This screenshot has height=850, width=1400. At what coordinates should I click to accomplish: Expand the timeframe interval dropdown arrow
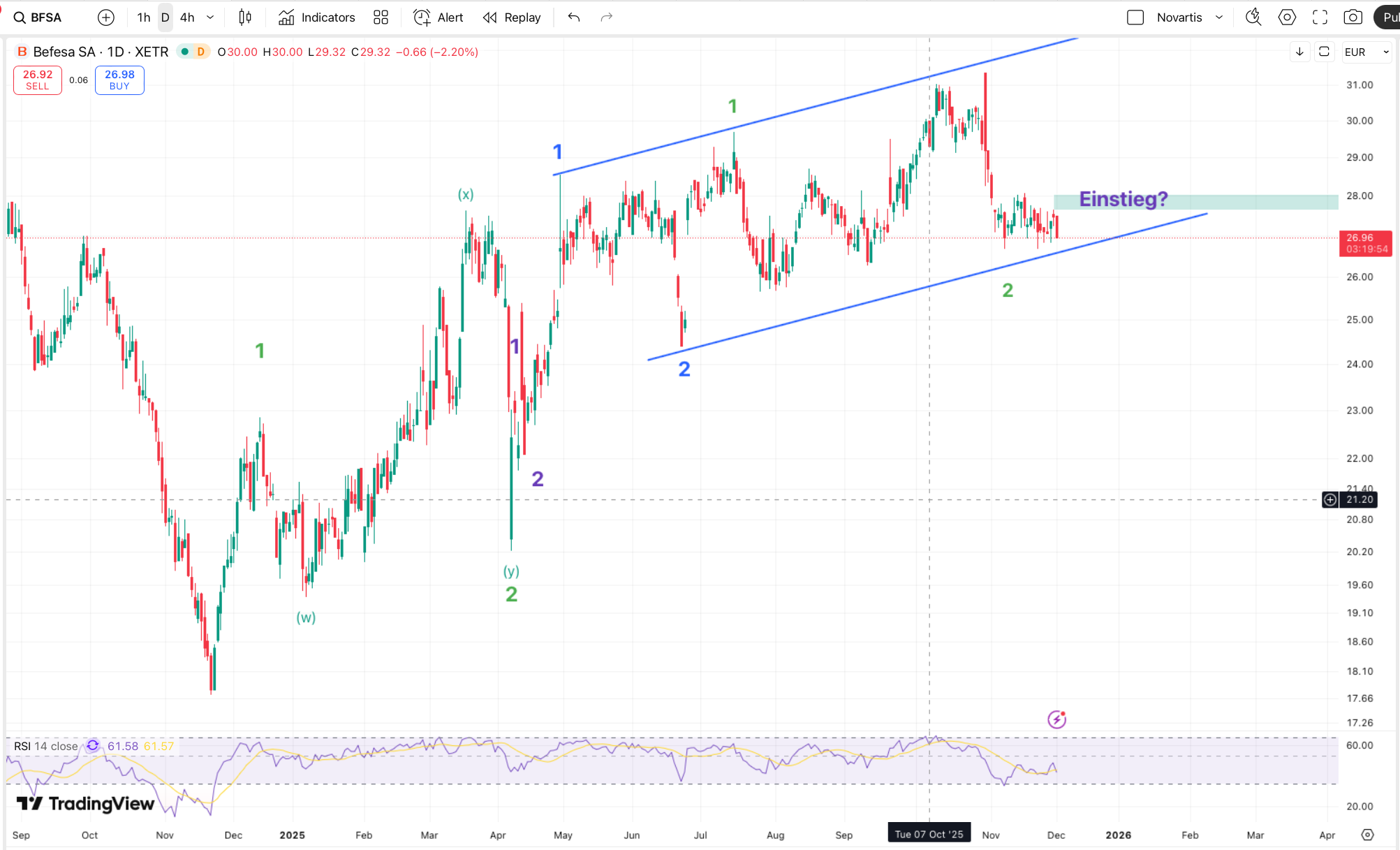(210, 17)
